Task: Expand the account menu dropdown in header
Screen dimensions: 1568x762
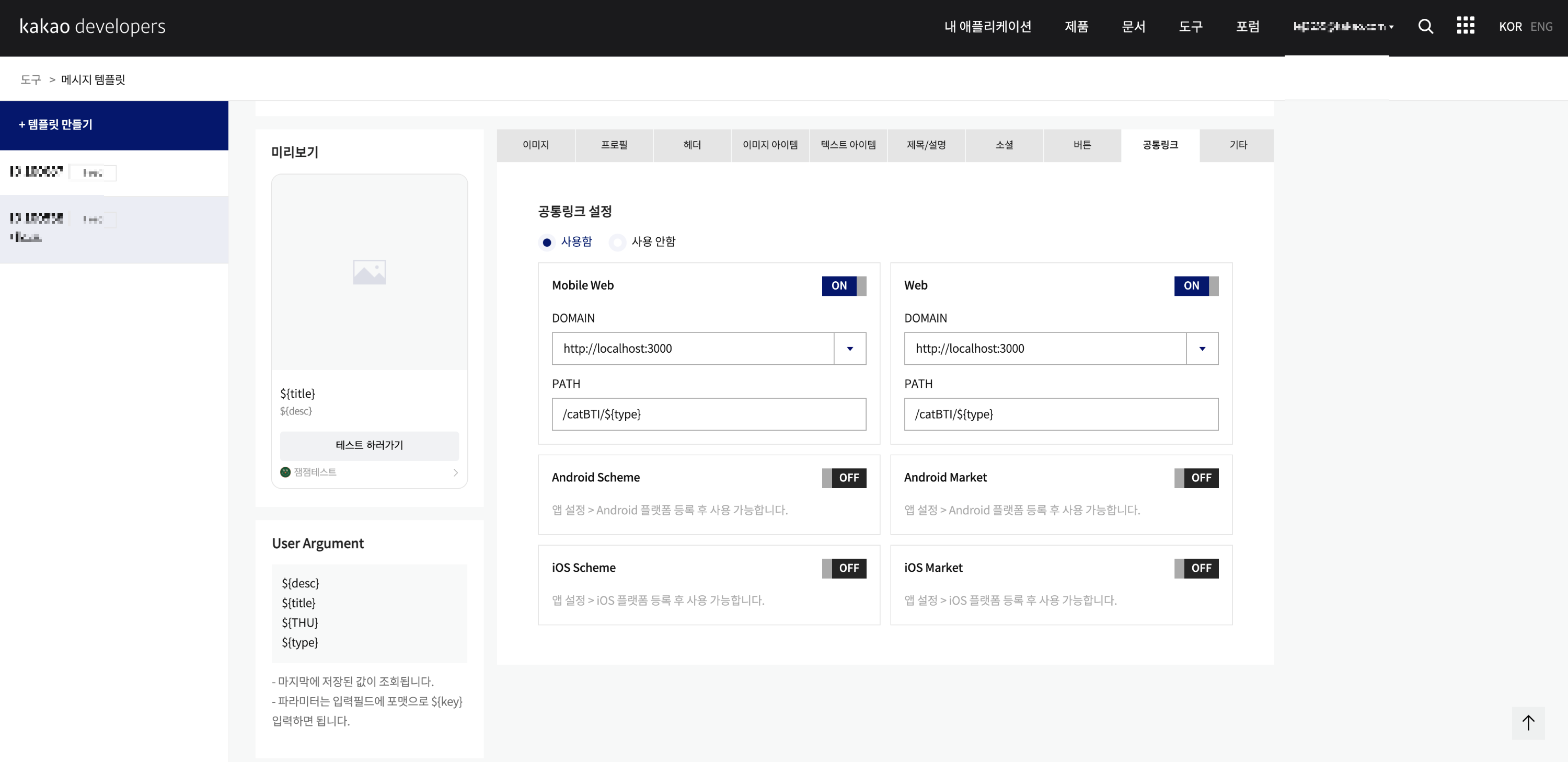Action: [1343, 27]
